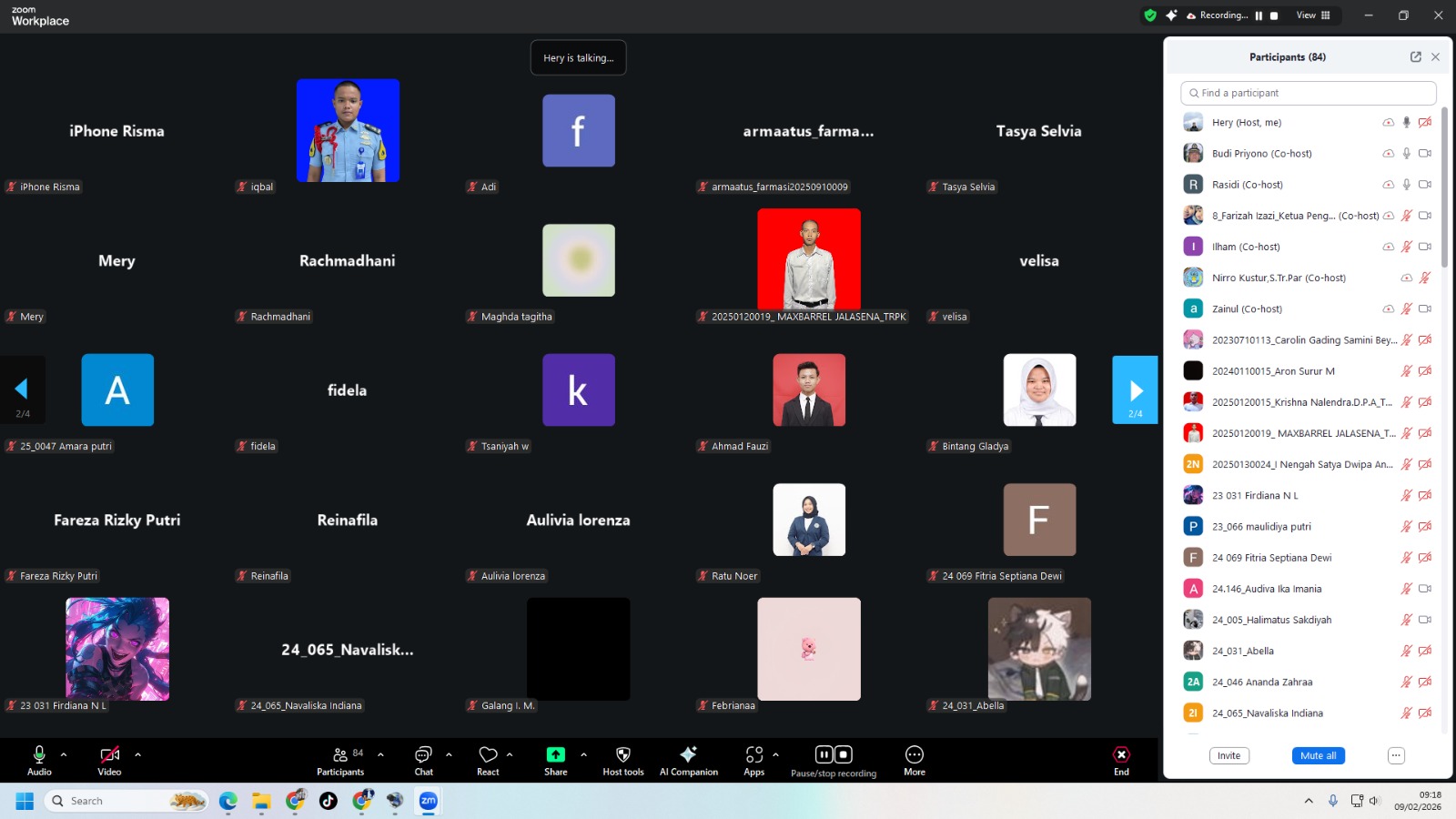Open the View layout menu

pos(1312,15)
